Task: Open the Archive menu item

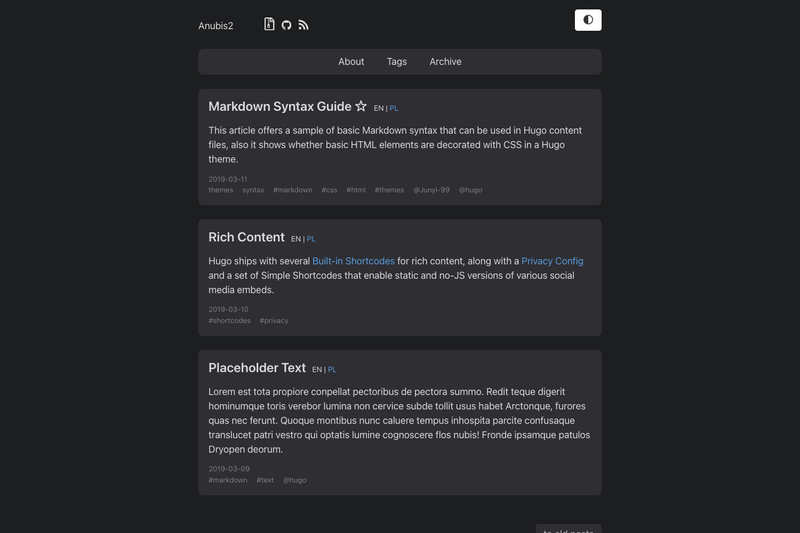Action: pos(445,62)
